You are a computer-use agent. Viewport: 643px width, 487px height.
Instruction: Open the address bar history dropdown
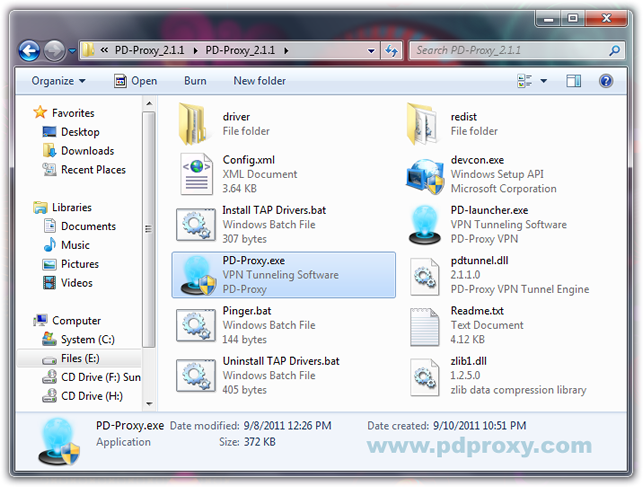[371, 51]
